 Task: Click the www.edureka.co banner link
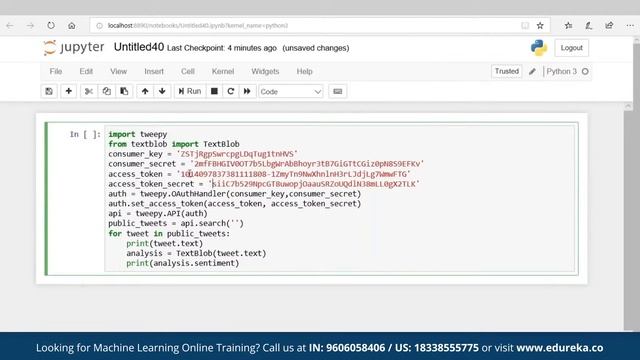point(560,348)
